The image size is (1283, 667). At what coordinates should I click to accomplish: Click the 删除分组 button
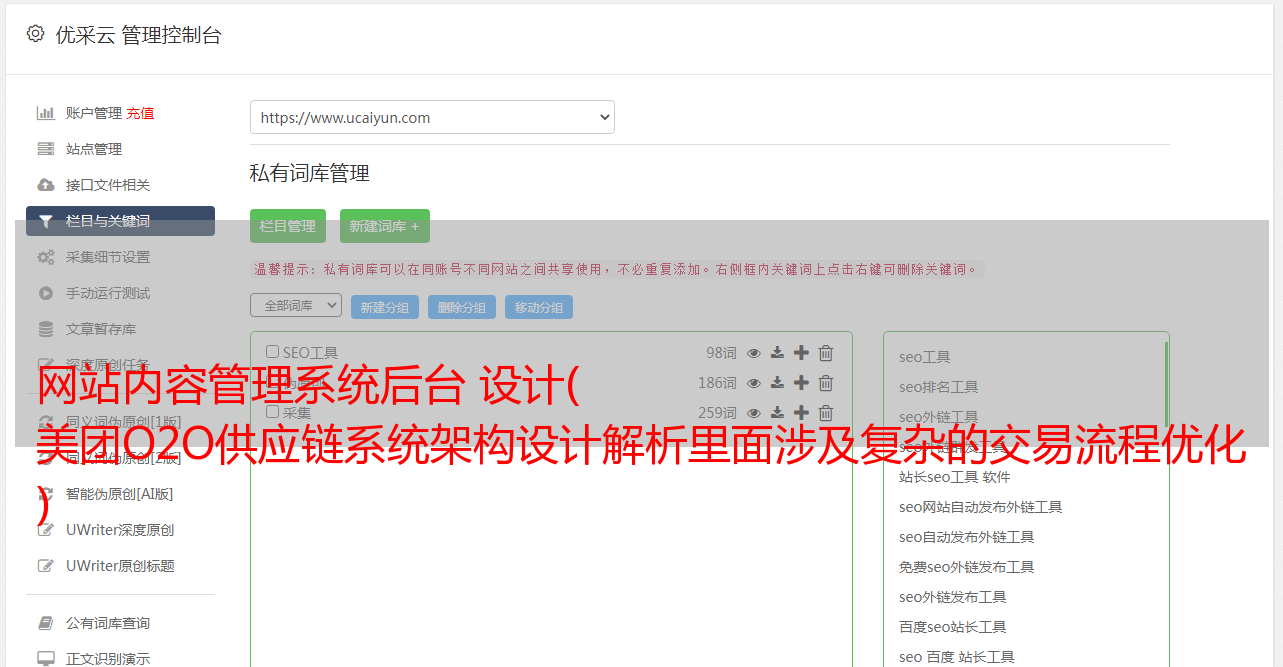point(462,307)
